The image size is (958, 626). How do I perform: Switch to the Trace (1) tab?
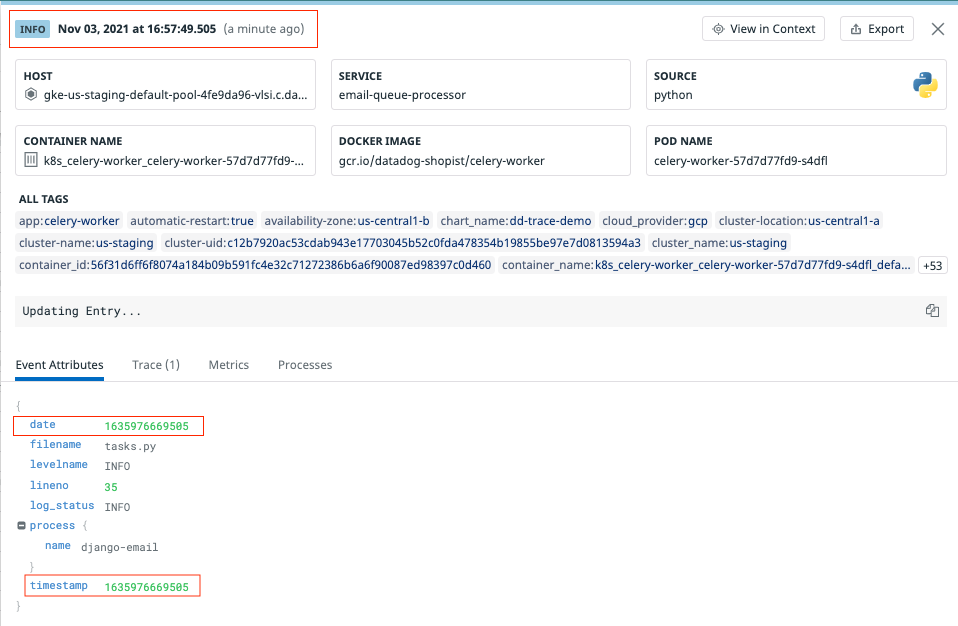pyautogui.click(x=155, y=365)
